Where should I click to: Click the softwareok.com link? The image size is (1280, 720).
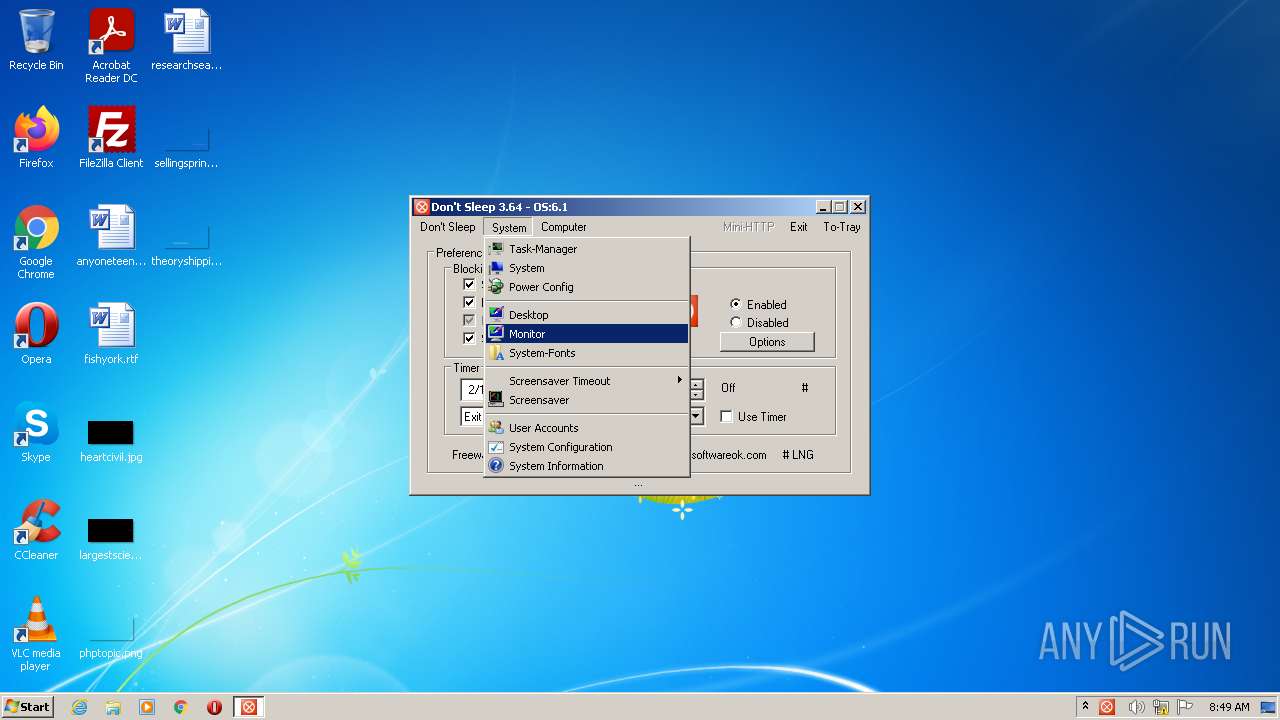728,455
